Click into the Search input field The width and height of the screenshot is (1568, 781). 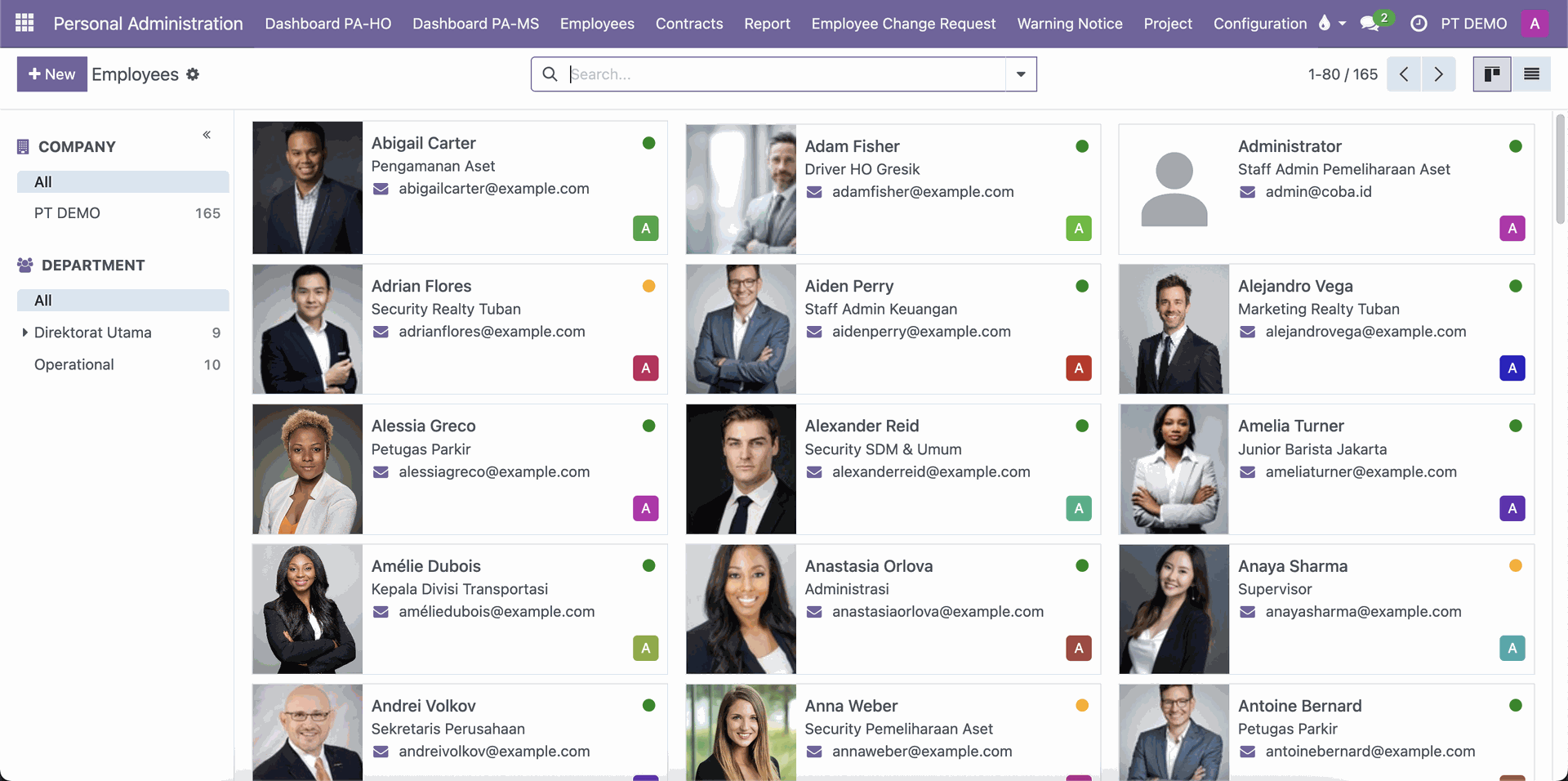pyautogui.click(x=784, y=74)
